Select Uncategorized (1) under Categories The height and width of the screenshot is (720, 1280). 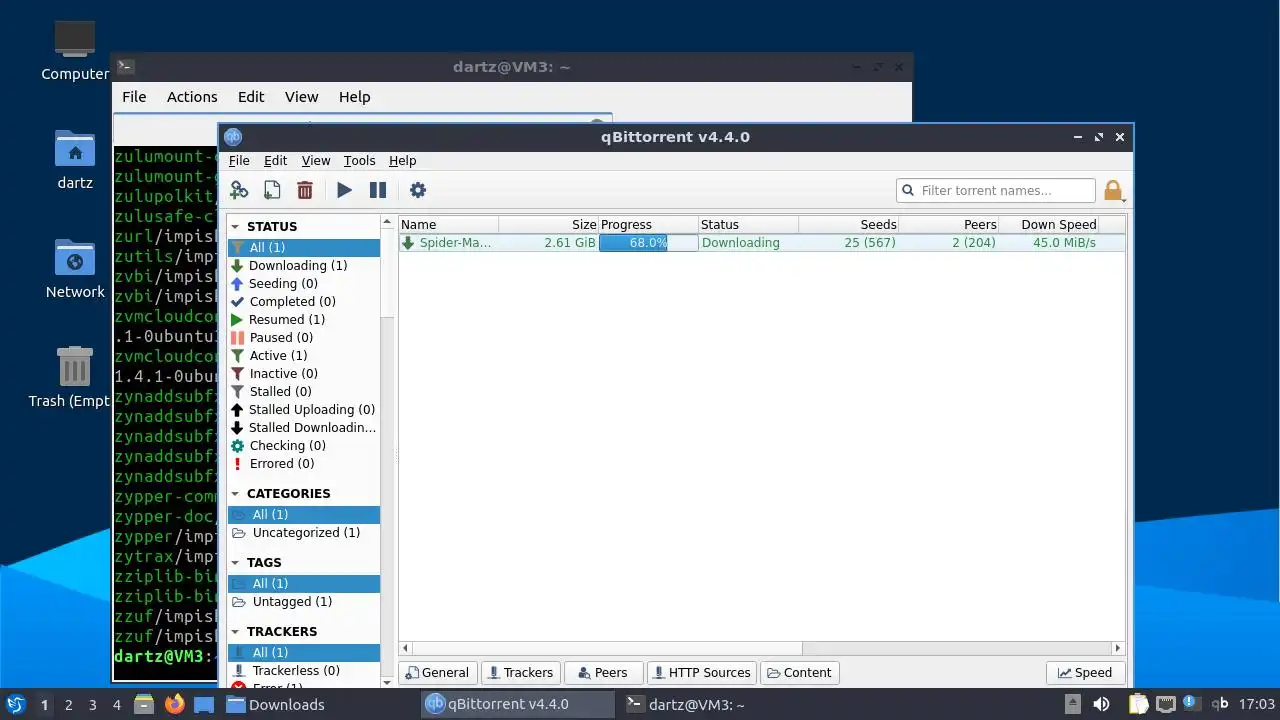(304, 532)
